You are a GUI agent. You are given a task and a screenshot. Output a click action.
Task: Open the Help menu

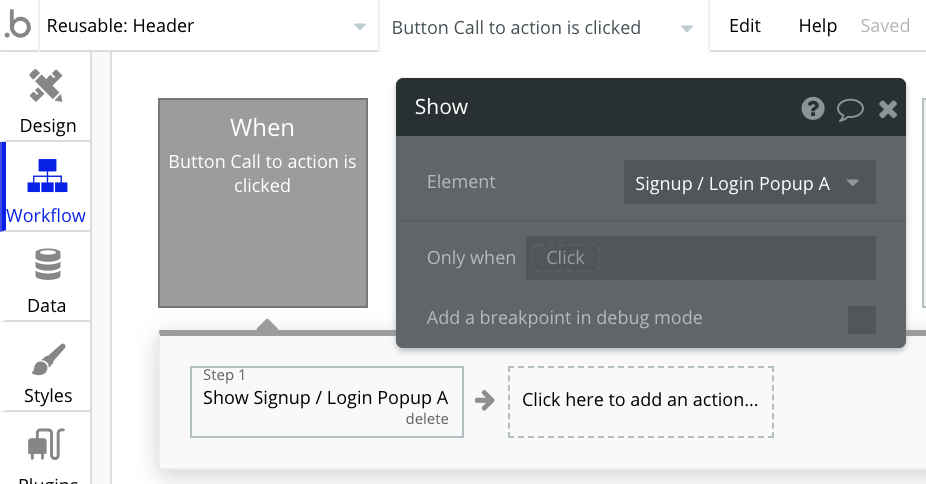click(x=817, y=26)
